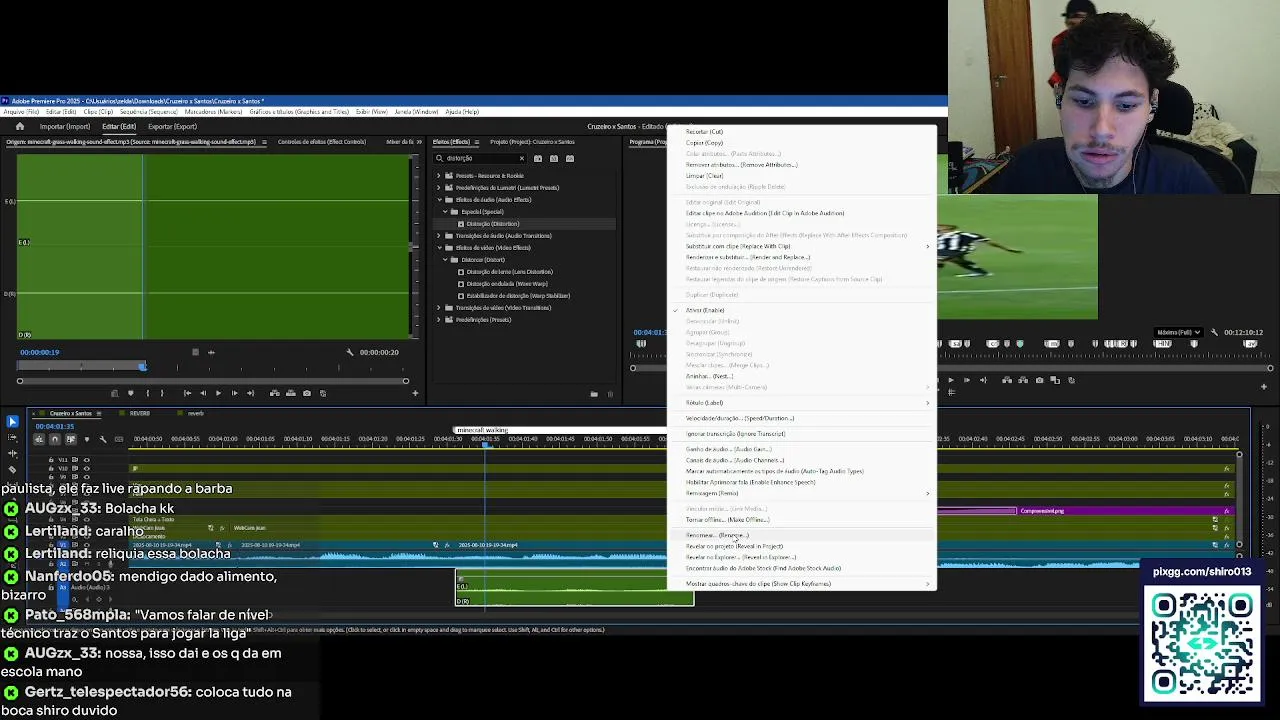Viewport: 1280px width, 720px height.
Task: Open Effects panel hamburger menu
Action: tap(476, 142)
